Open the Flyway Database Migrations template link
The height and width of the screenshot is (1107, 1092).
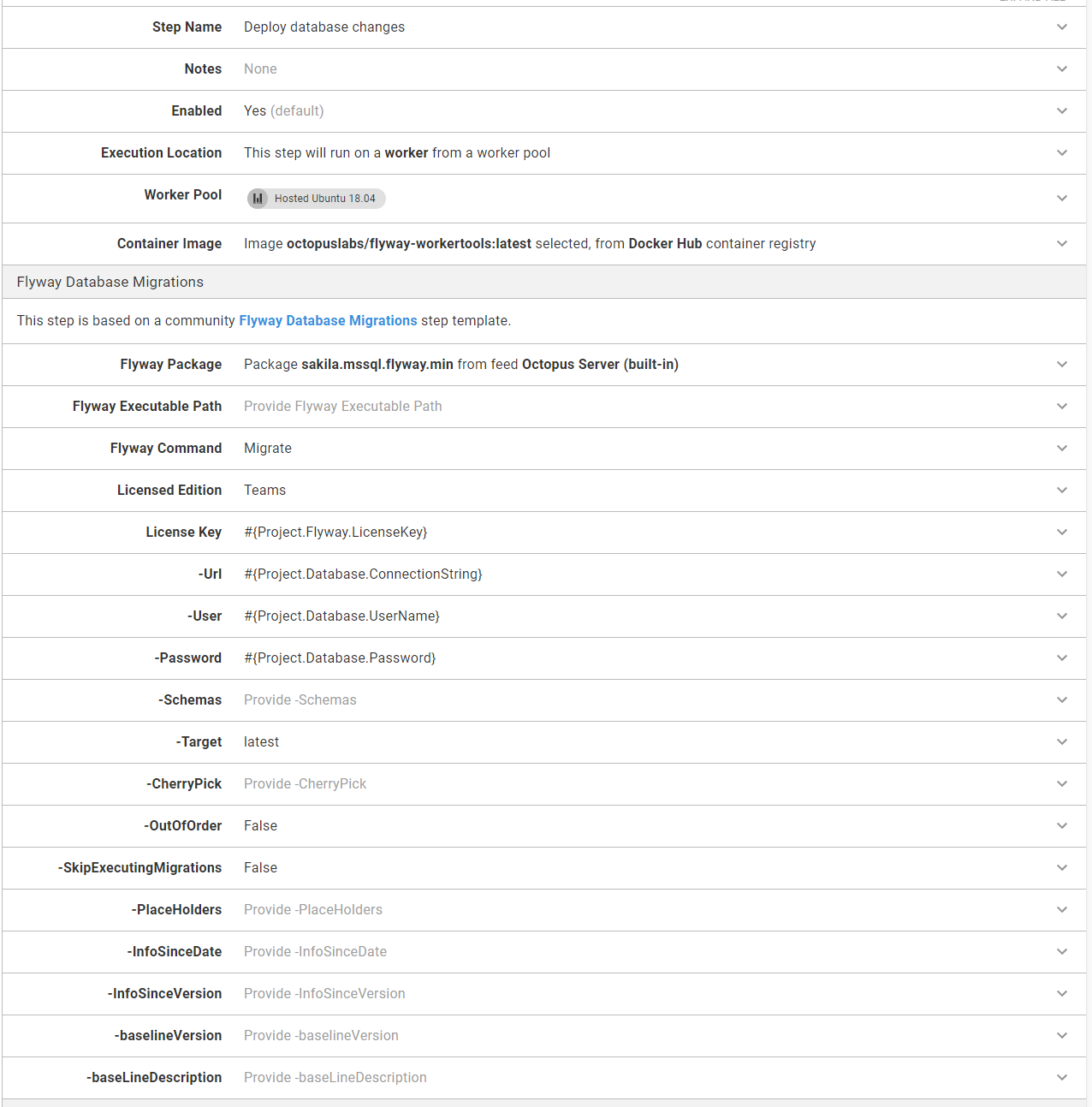(328, 320)
